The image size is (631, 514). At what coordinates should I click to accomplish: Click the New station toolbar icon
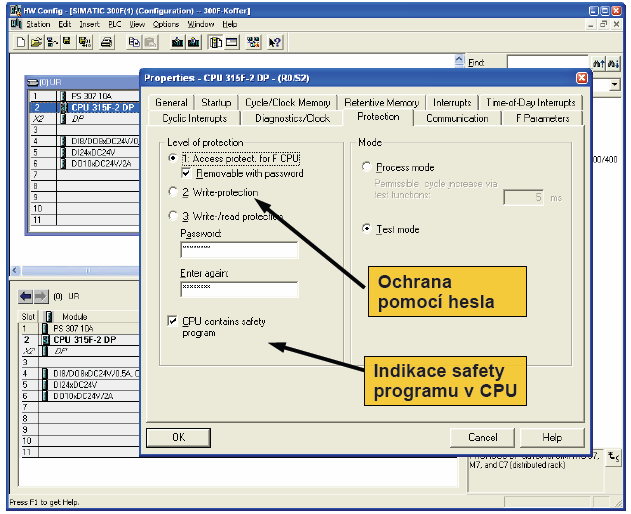click(21, 42)
